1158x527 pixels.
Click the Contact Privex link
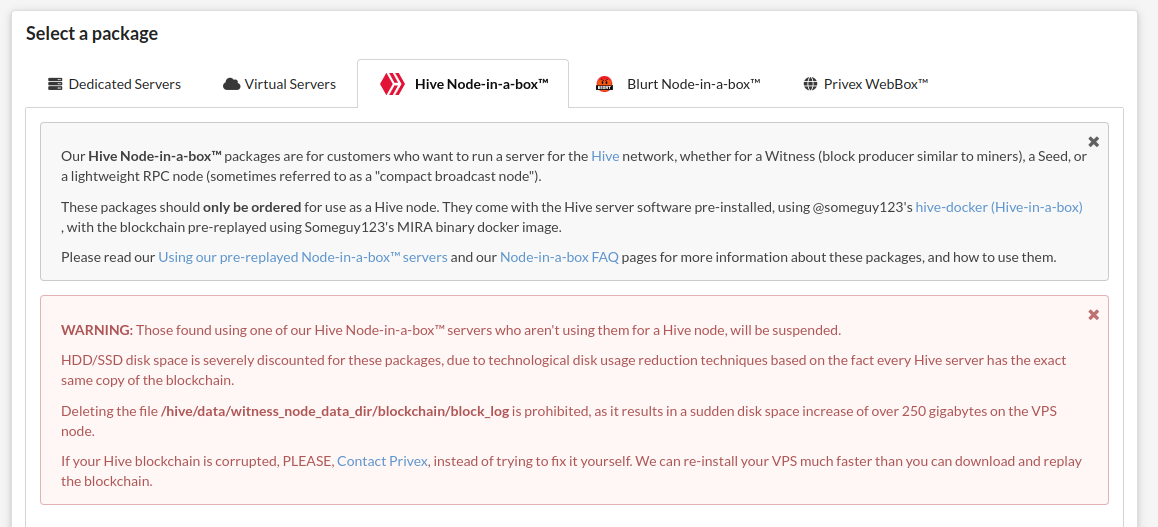point(383,461)
